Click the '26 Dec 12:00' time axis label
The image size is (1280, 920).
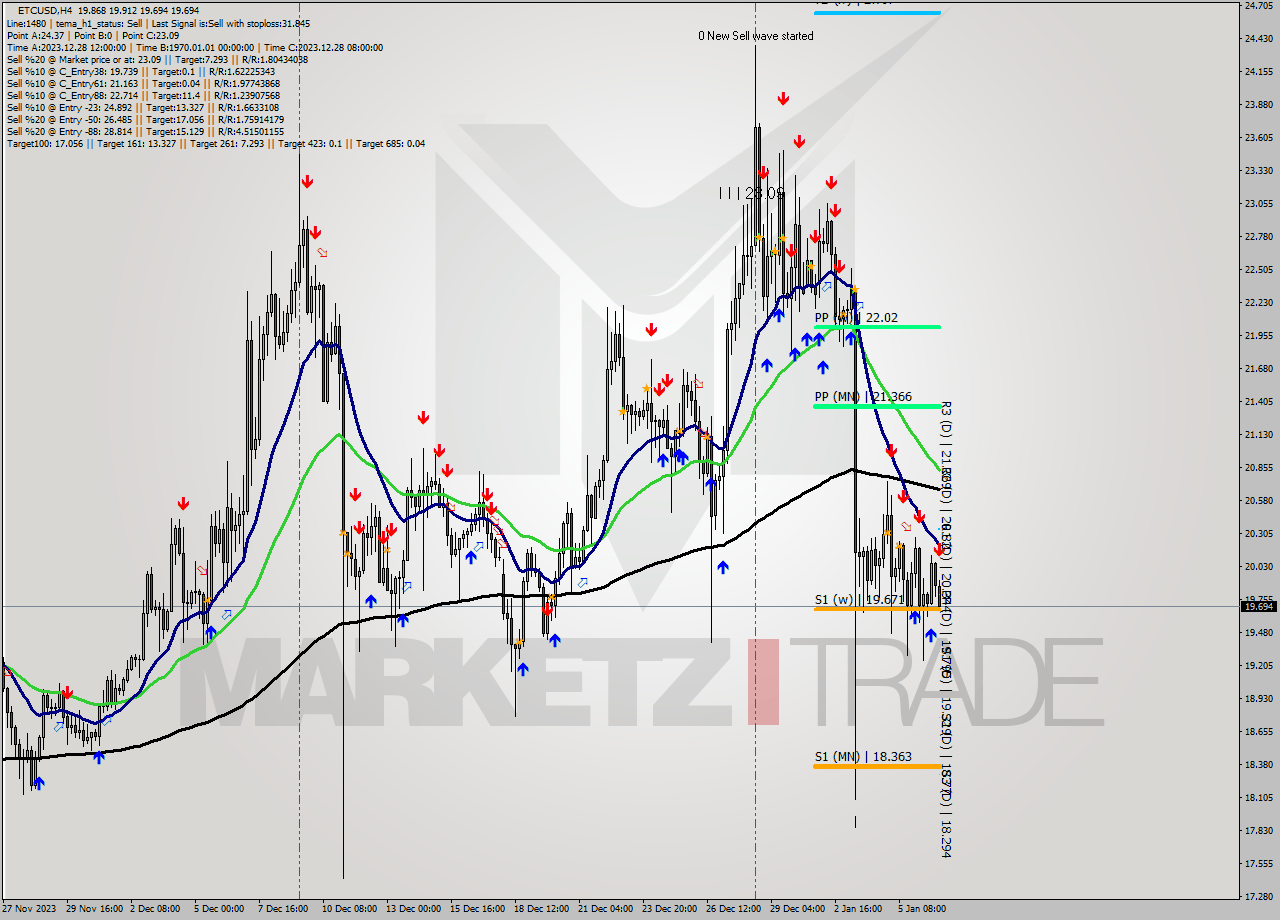coord(732,909)
